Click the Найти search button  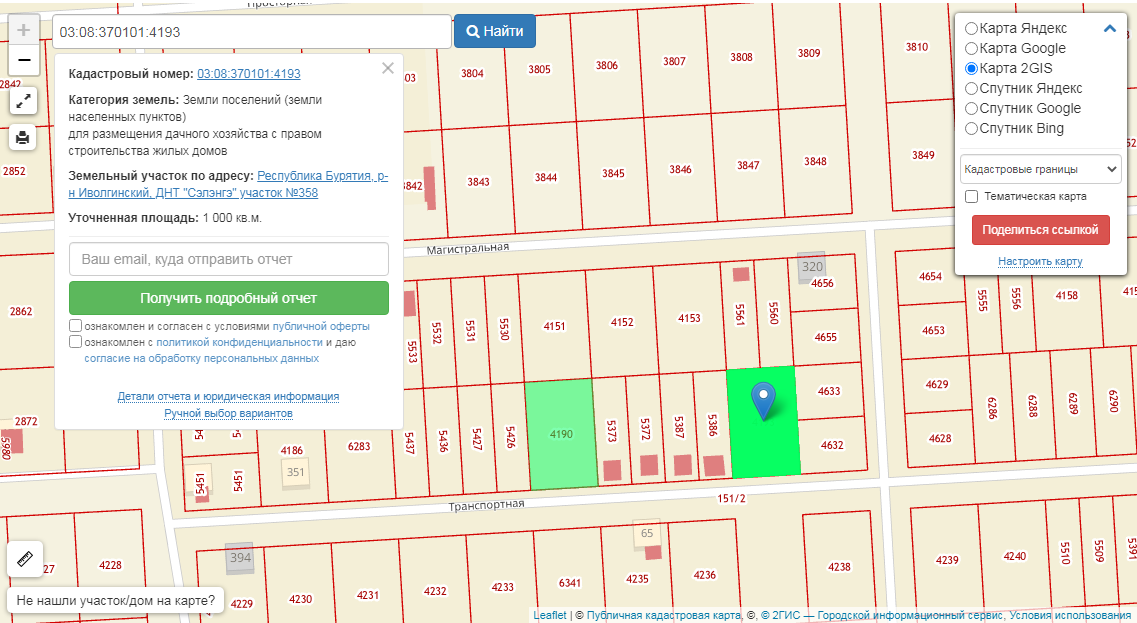(495, 31)
